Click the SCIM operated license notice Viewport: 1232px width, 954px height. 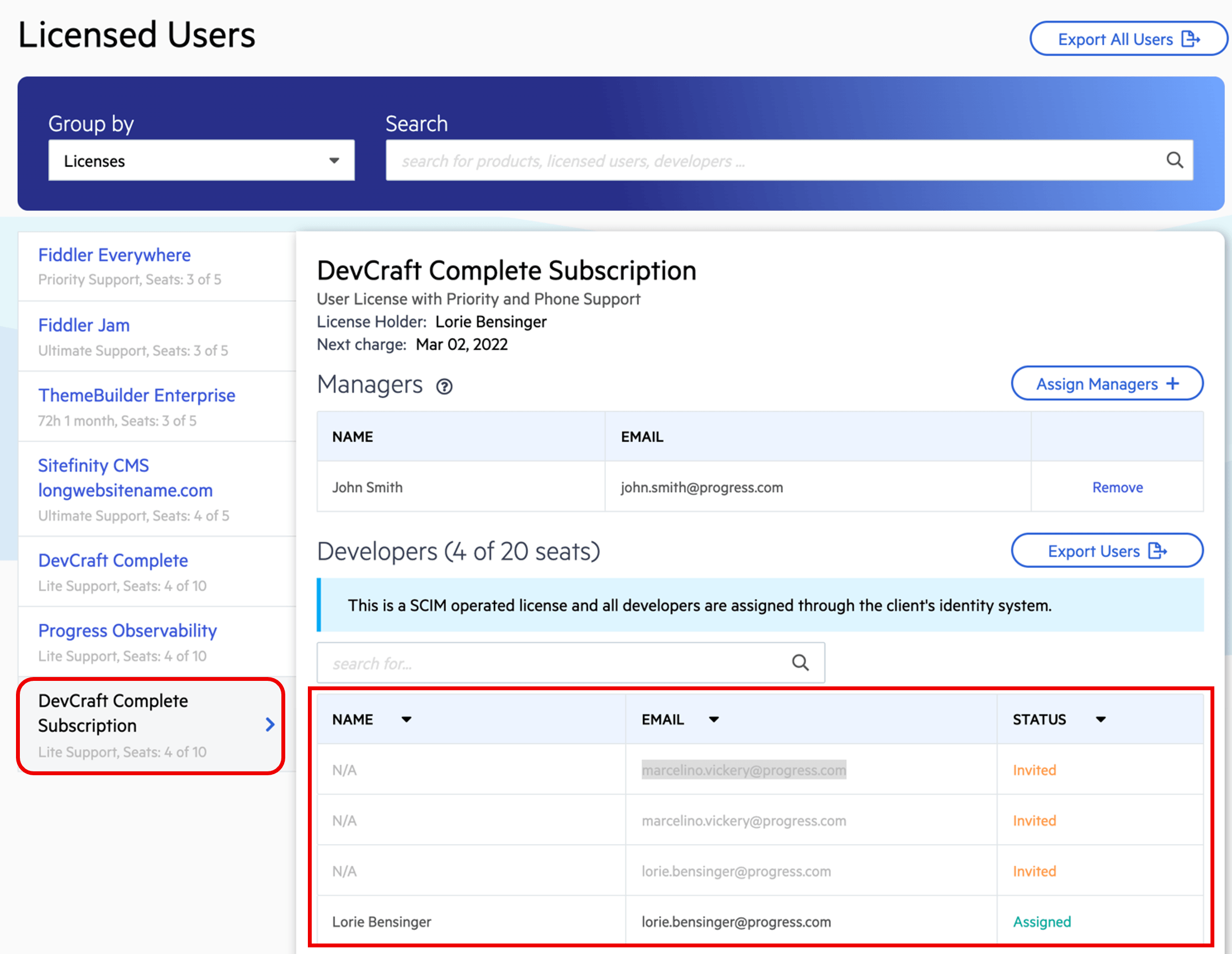tap(760, 605)
